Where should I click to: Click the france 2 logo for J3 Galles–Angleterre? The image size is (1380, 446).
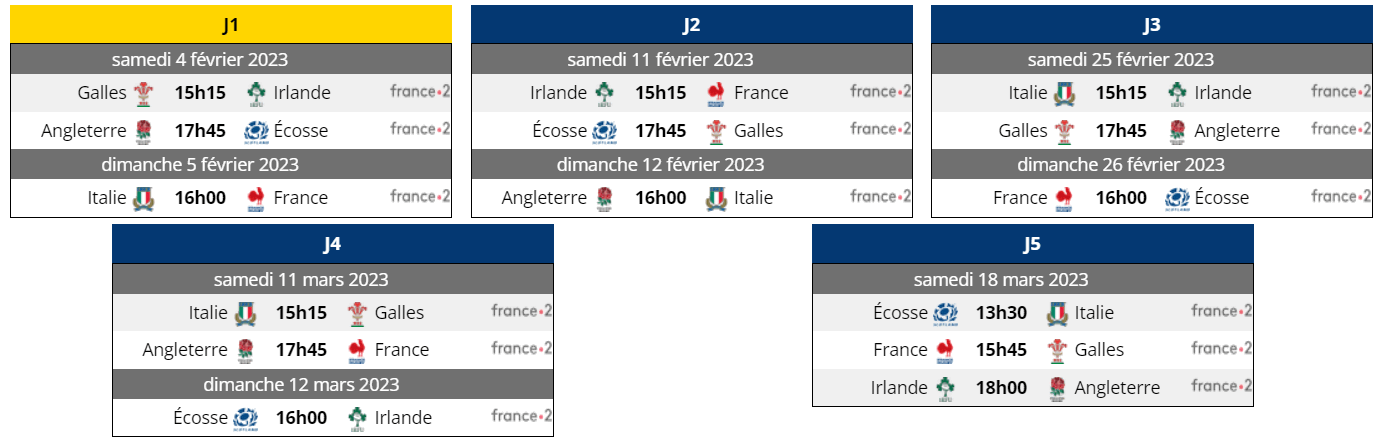pyautogui.click(x=1341, y=129)
